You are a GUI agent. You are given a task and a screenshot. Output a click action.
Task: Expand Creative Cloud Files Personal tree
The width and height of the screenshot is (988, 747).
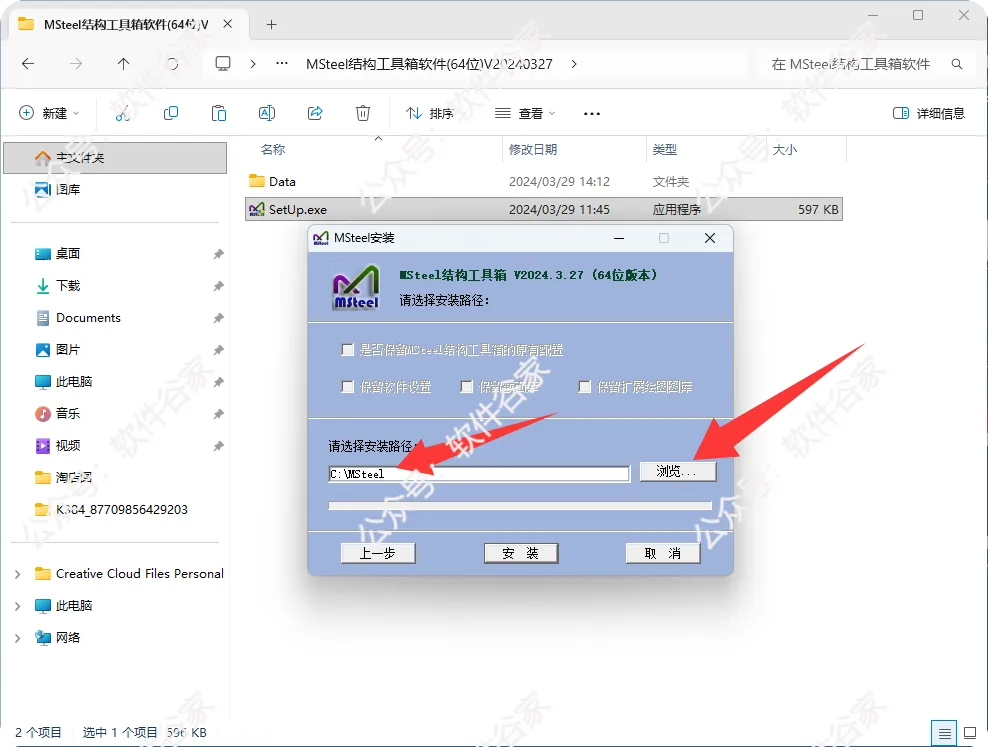point(18,574)
